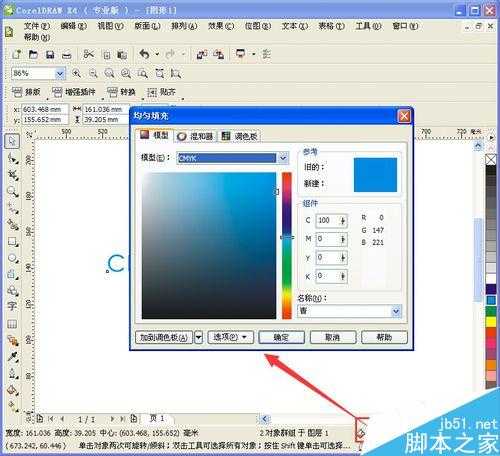Switch to the Mixers tab
This screenshot has height=456, width=500.
tap(196, 136)
